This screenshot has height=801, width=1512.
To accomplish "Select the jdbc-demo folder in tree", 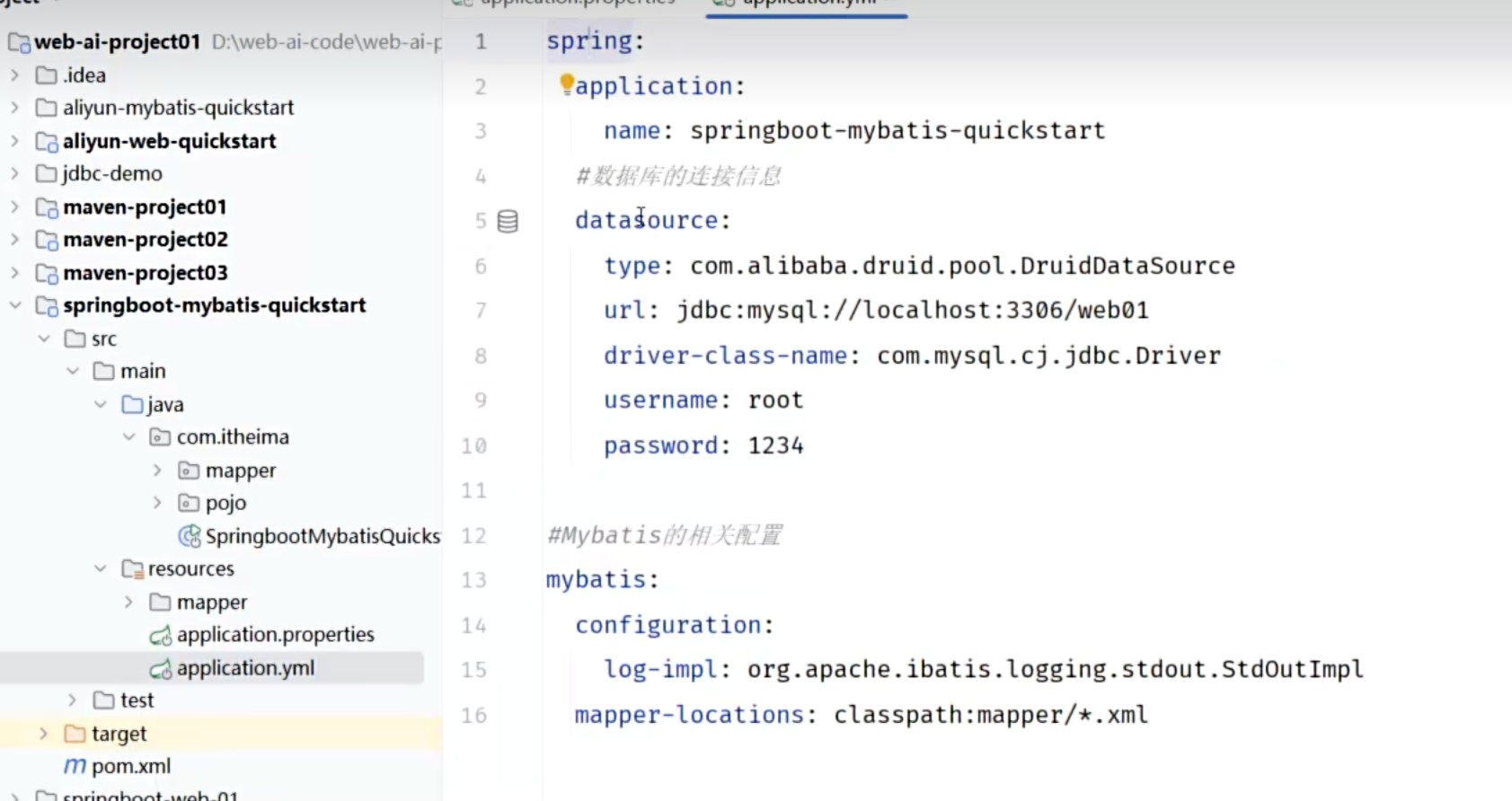I will coord(112,173).
